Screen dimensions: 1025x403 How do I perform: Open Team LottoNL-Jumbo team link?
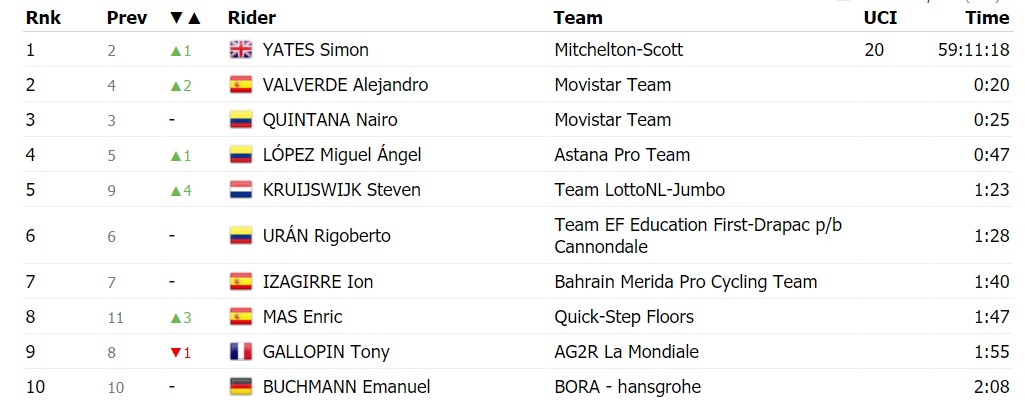[639, 190]
